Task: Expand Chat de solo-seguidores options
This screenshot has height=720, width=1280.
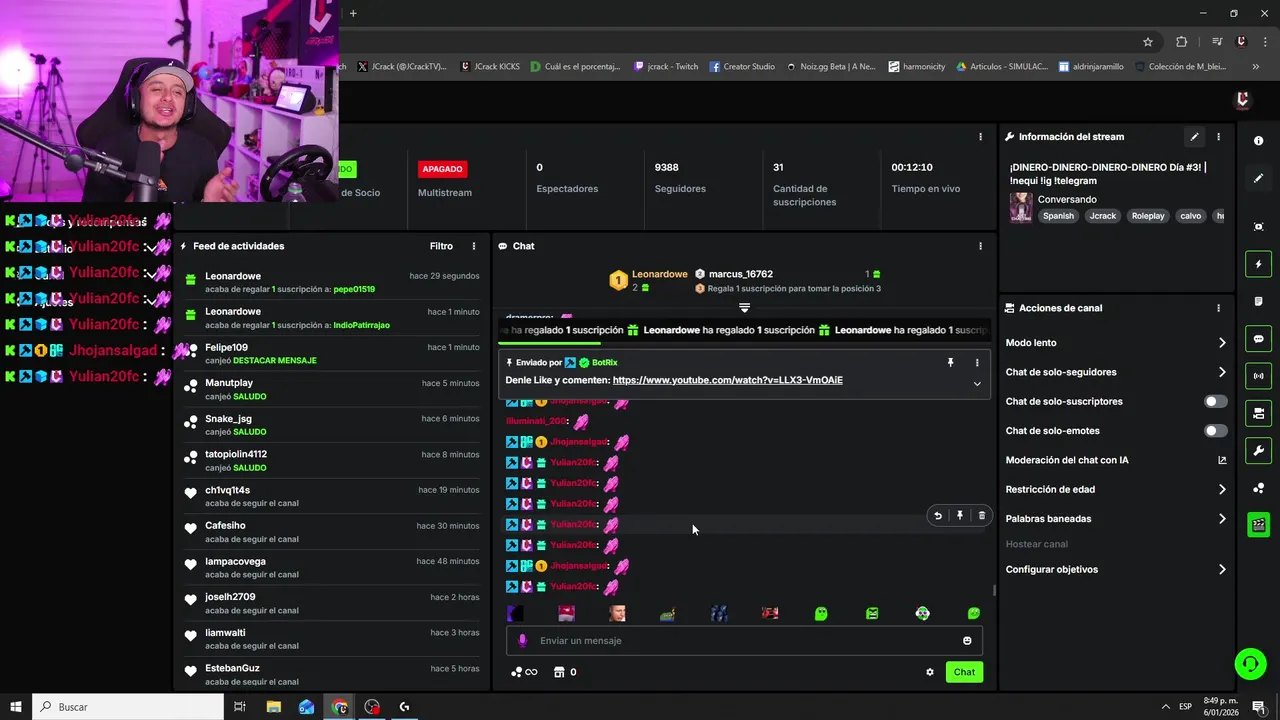Action: click(x=1222, y=372)
